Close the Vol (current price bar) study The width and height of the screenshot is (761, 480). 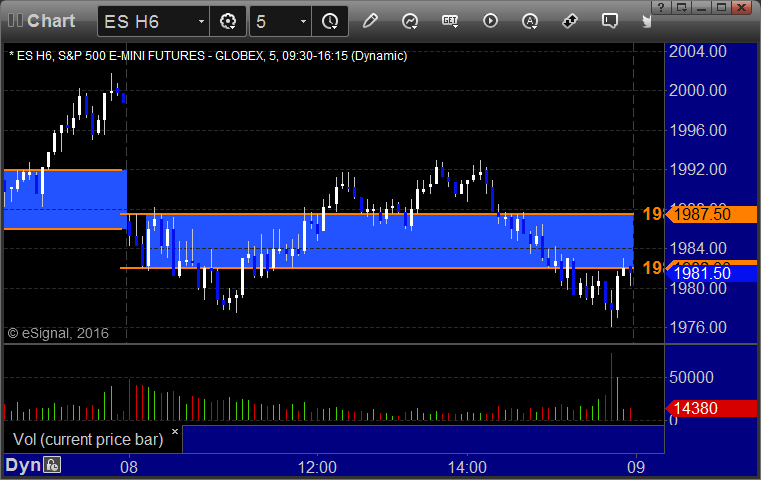[x=175, y=431]
